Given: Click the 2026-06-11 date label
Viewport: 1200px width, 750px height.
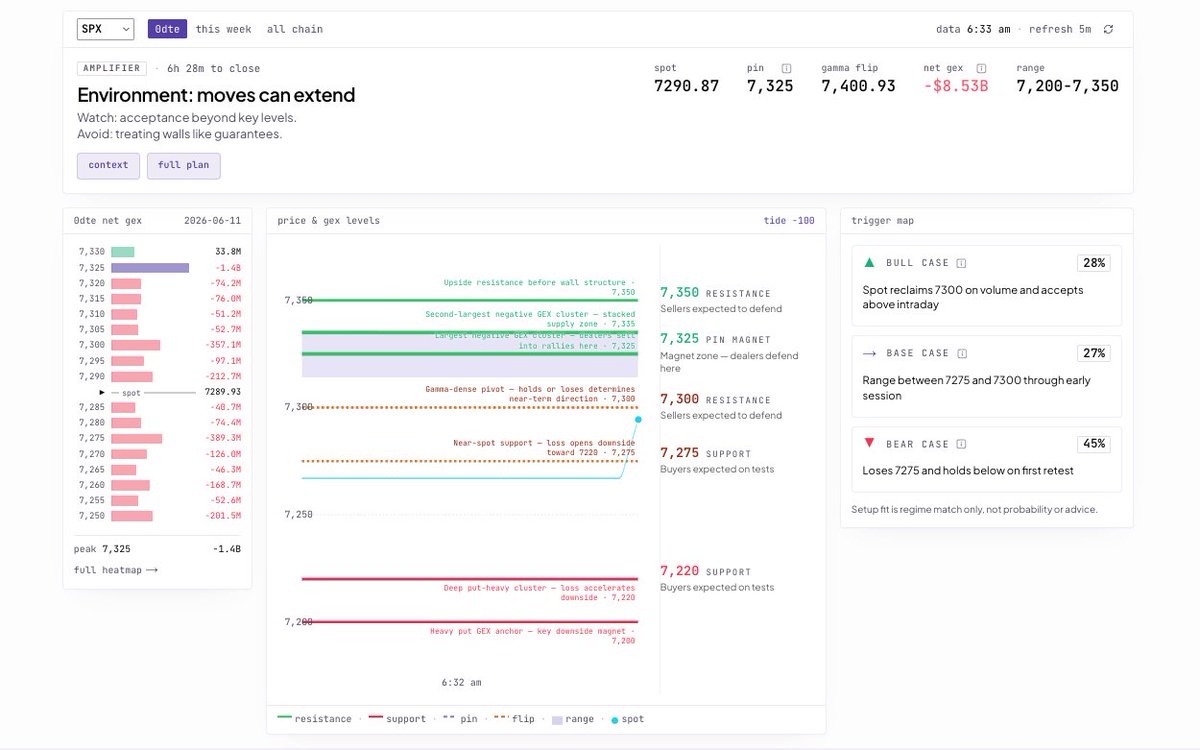Looking at the screenshot, I should point(212,220).
